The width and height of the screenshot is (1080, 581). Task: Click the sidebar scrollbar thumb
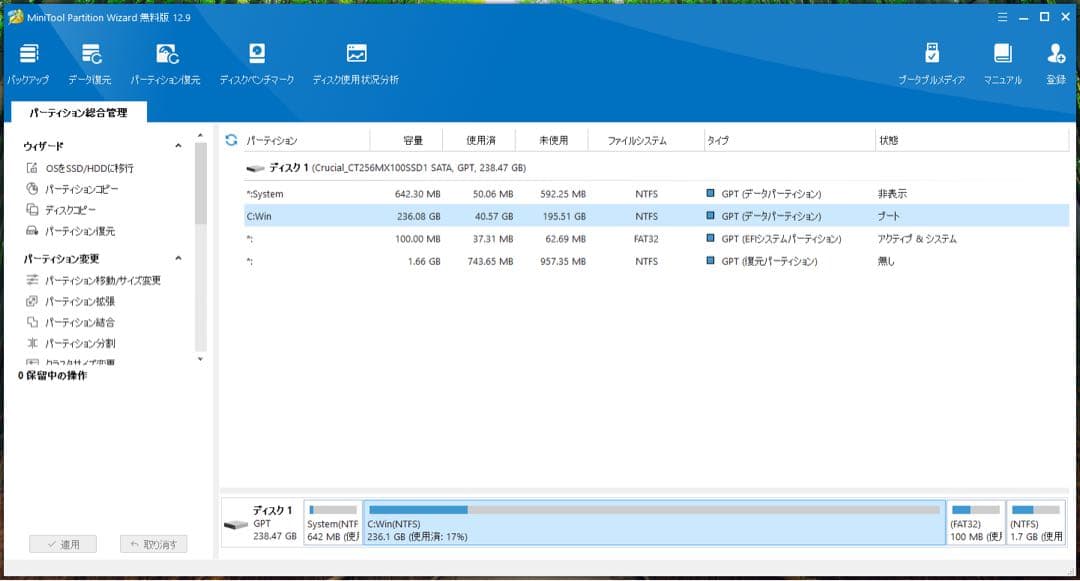coord(200,183)
